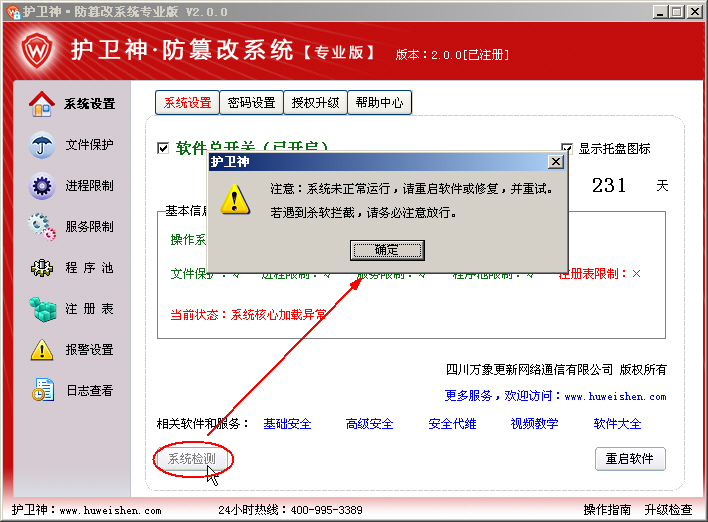Click the warning triangle 报警设置 icon
708x522 pixels.
pyautogui.click(x=42, y=350)
